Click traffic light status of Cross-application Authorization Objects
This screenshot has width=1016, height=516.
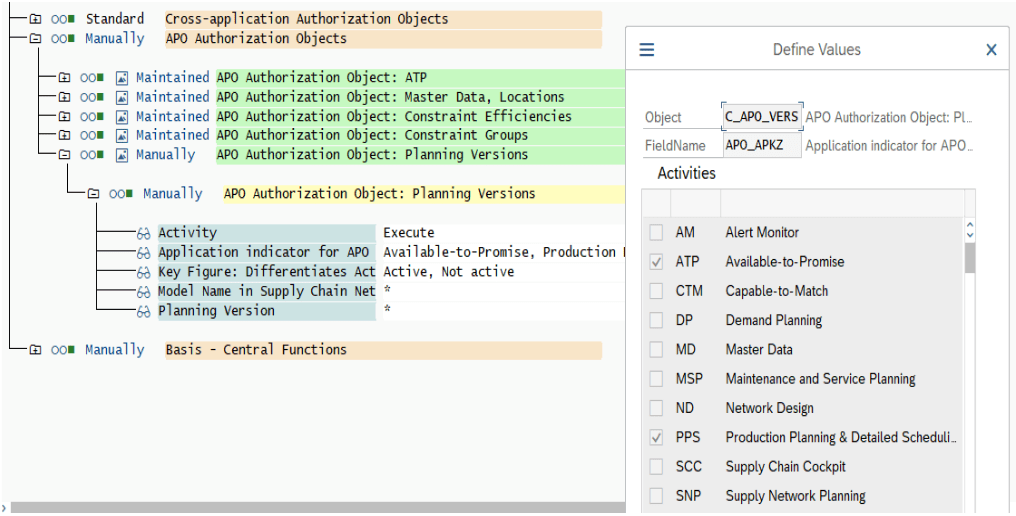click(63, 19)
